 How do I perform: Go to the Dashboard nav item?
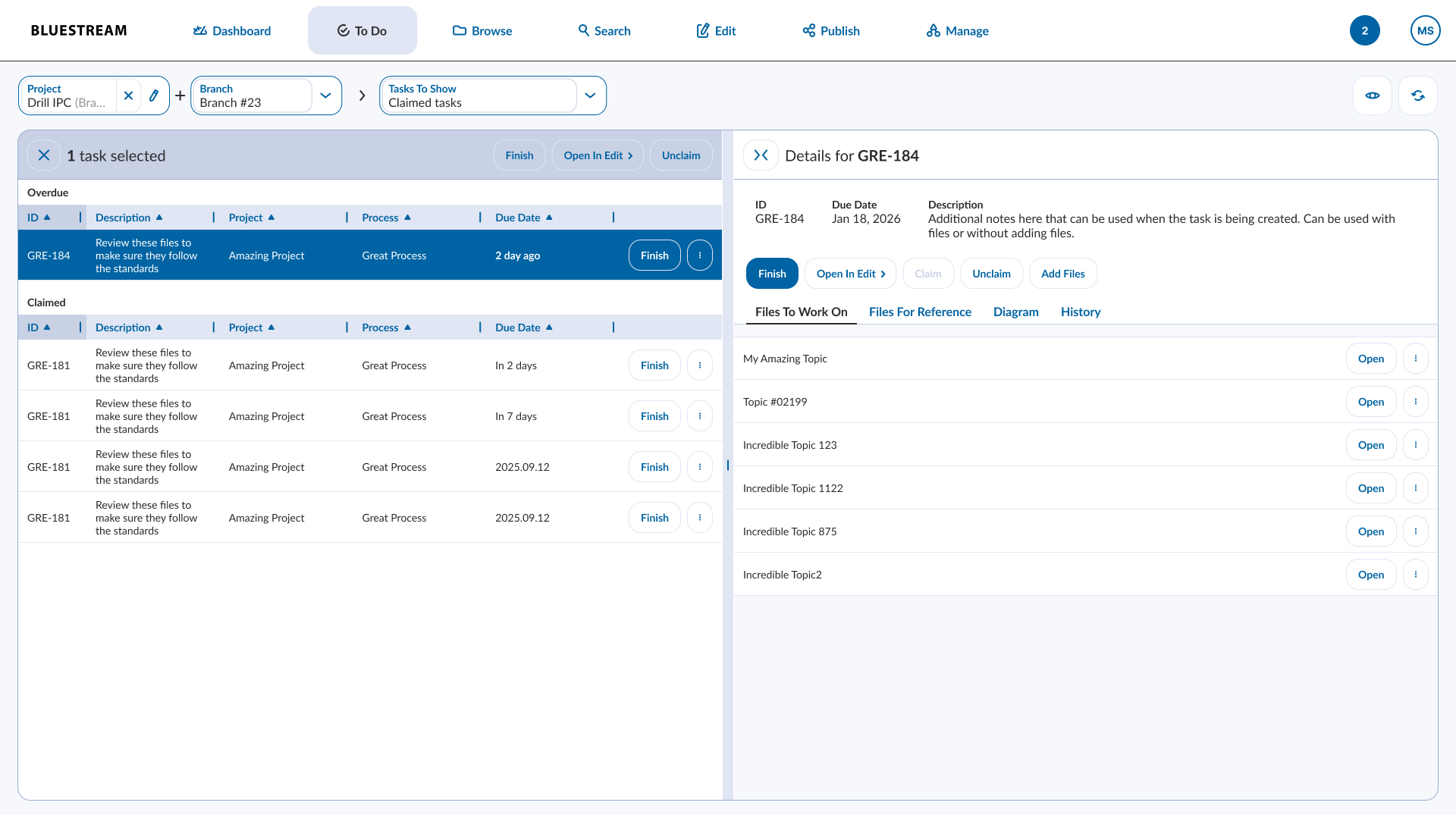click(231, 30)
